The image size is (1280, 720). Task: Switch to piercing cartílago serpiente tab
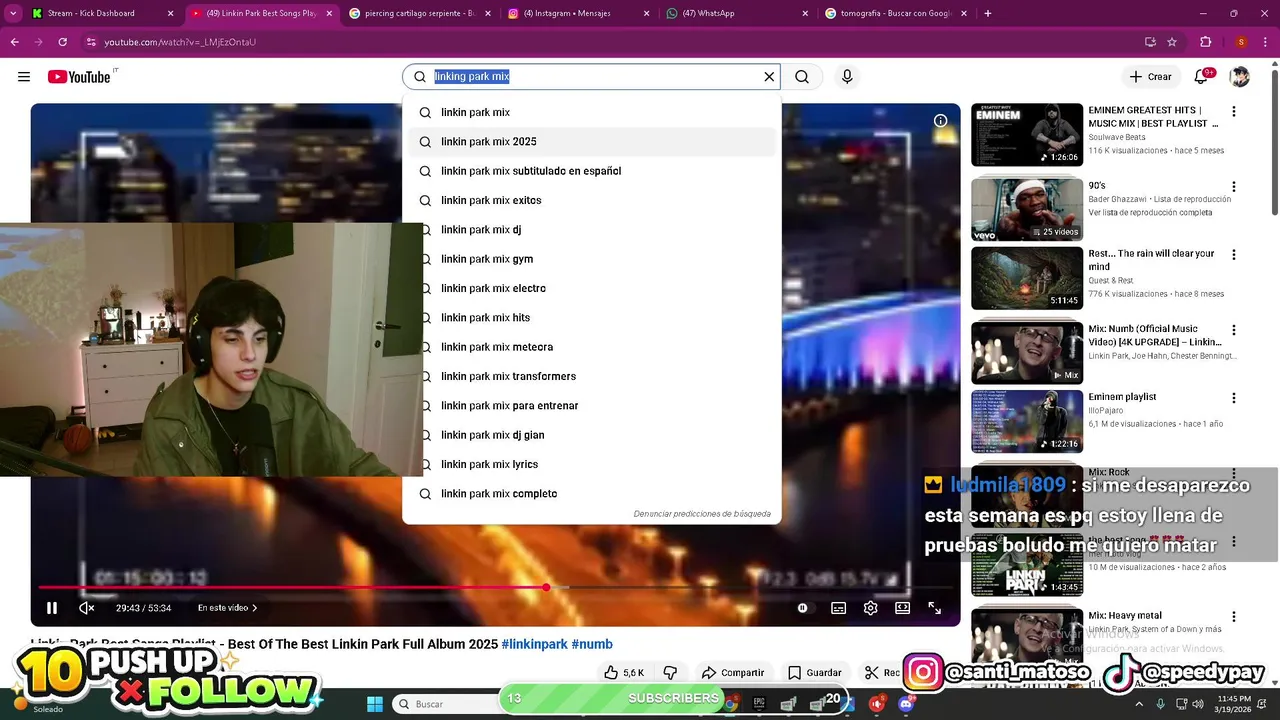point(418,13)
